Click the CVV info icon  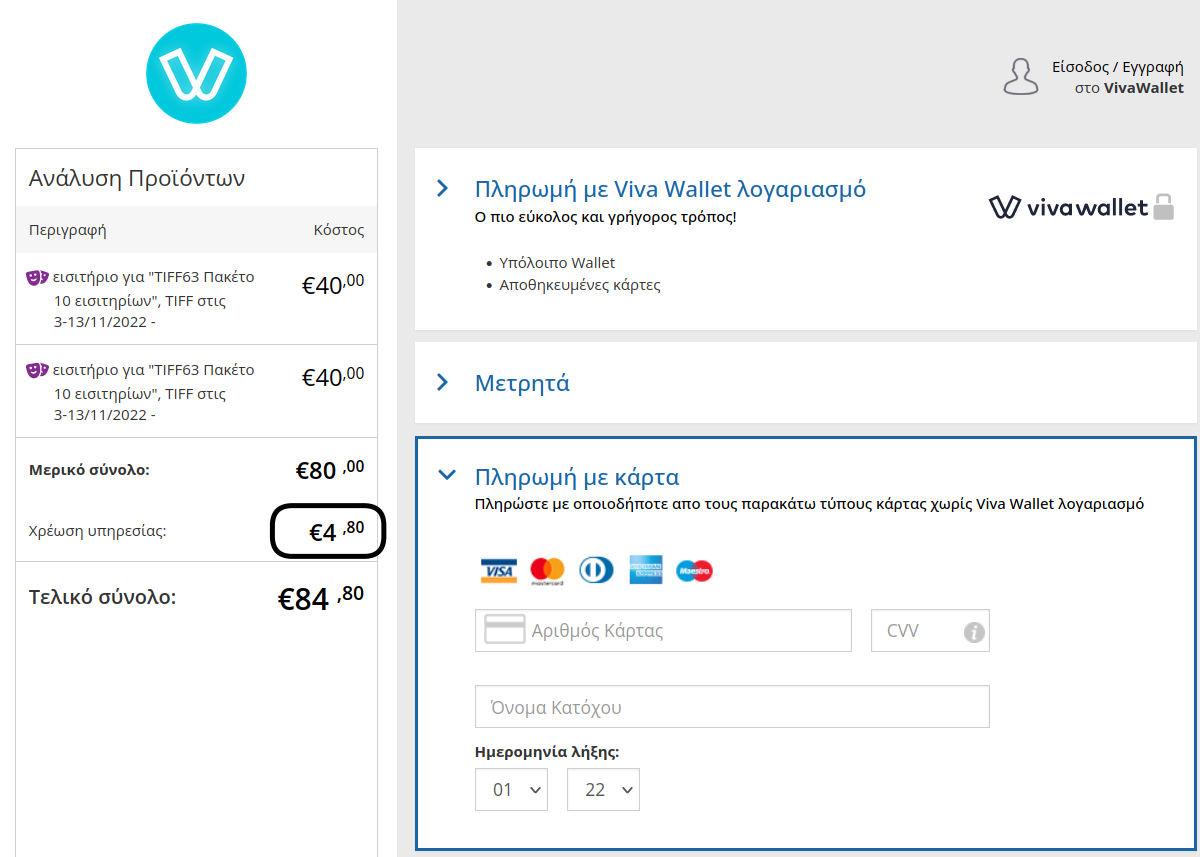[974, 632]
